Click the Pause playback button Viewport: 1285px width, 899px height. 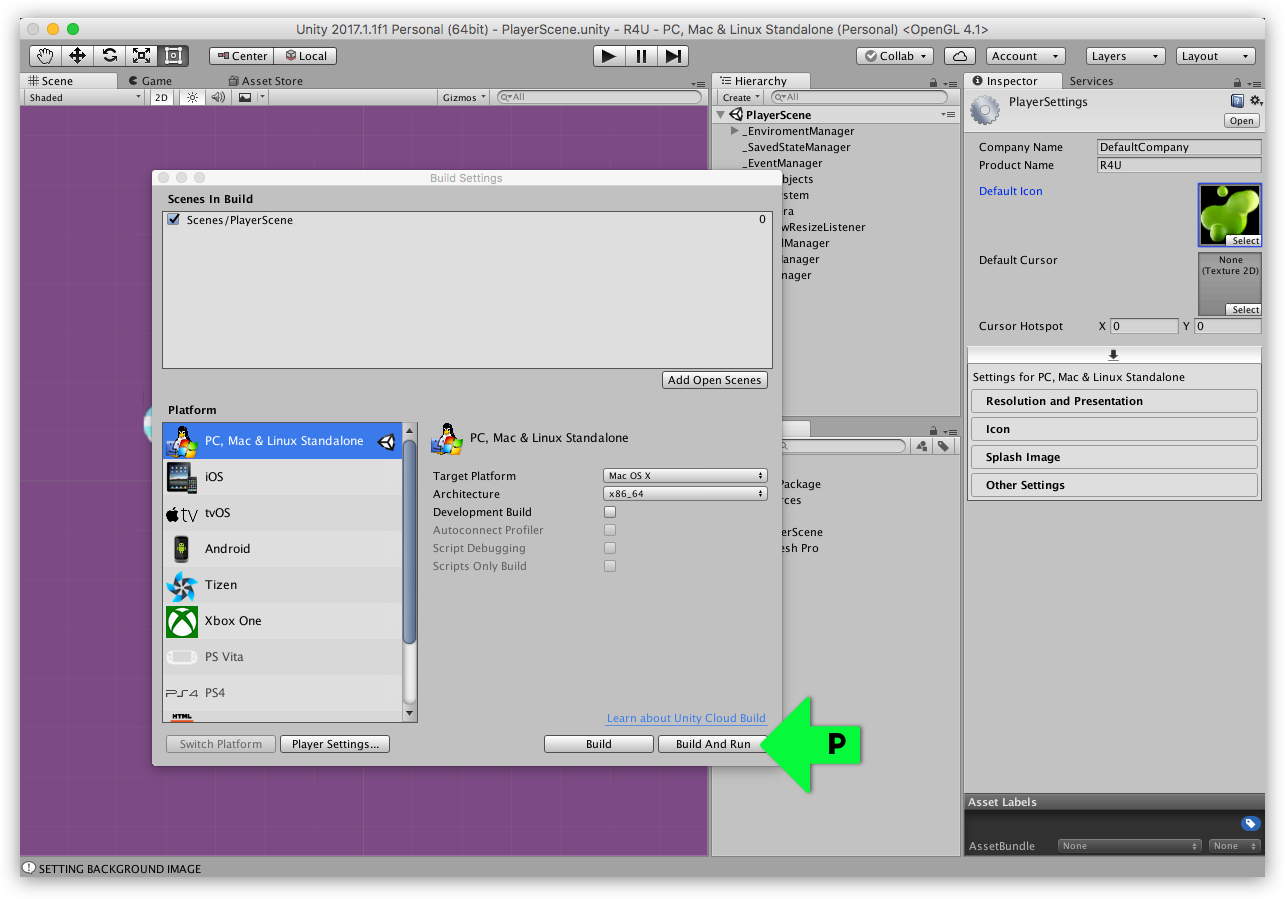point(641,56)
